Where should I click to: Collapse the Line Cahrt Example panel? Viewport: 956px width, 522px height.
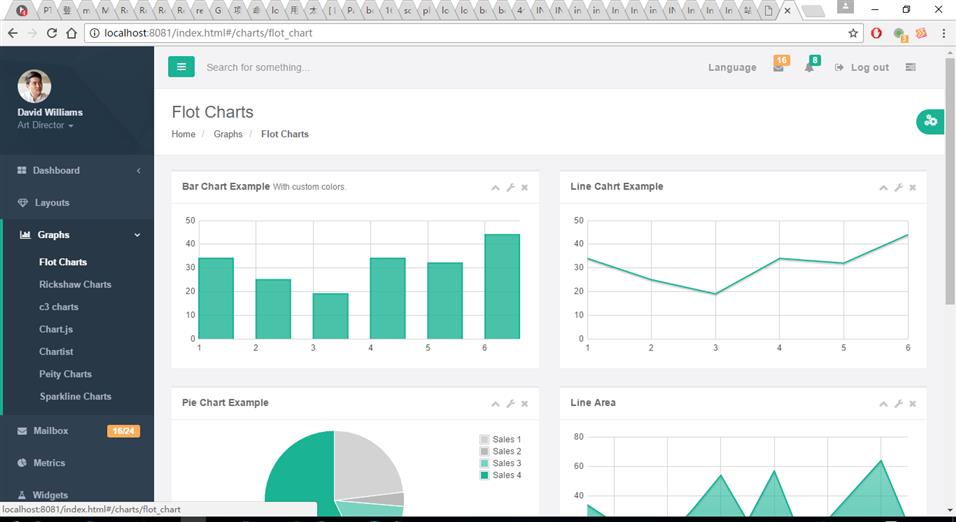point(883,187)
